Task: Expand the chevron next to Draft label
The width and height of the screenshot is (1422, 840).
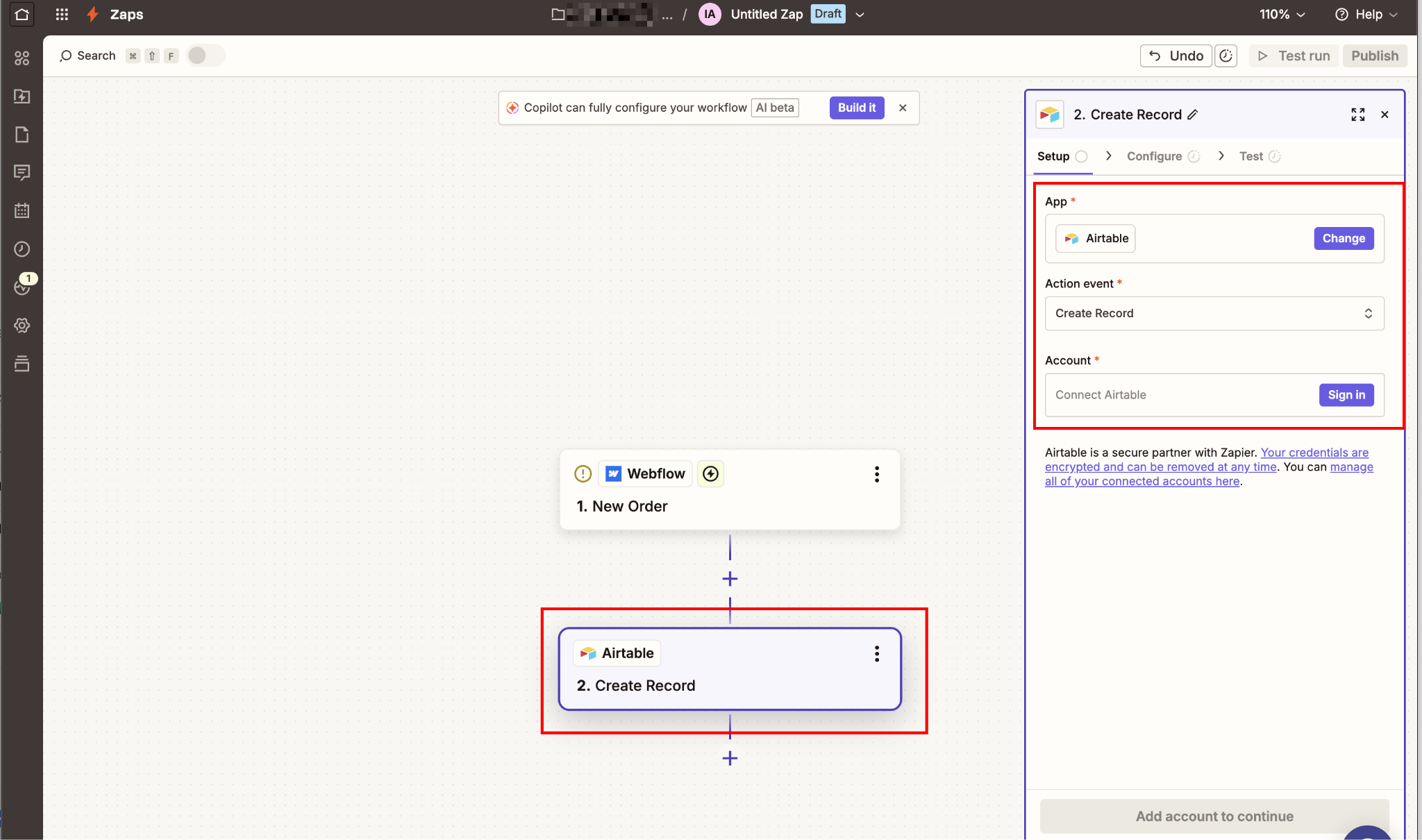Action: [x=860, y=15]
